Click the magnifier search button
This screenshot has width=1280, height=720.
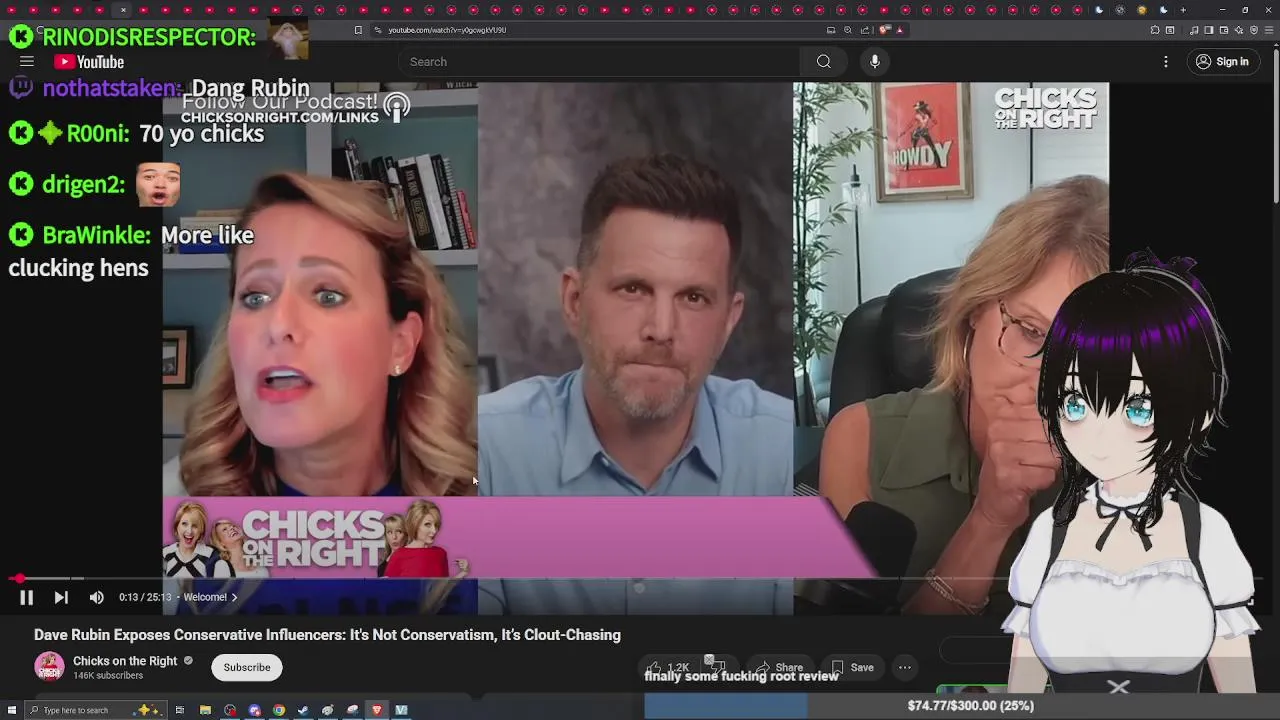[823, 62]
